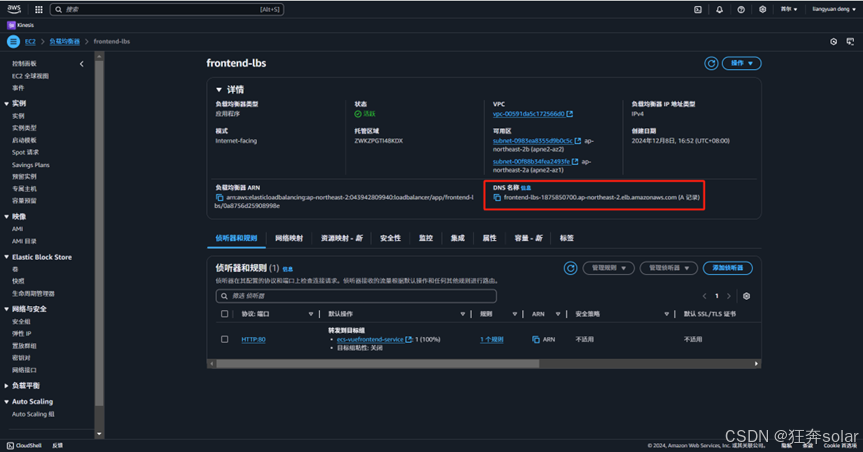Collapse the 详情 details section
Screen dimensions: 863x452
pyautogui.click(x=219, y=90)
